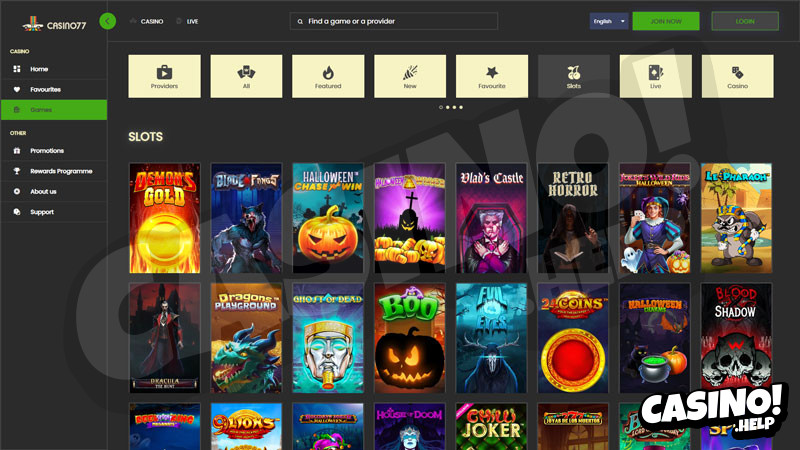Image resolution: width=800 pixels, height=450 pixels.
Task: Open the Halloween Charms slot
Action: coord(655,338)
